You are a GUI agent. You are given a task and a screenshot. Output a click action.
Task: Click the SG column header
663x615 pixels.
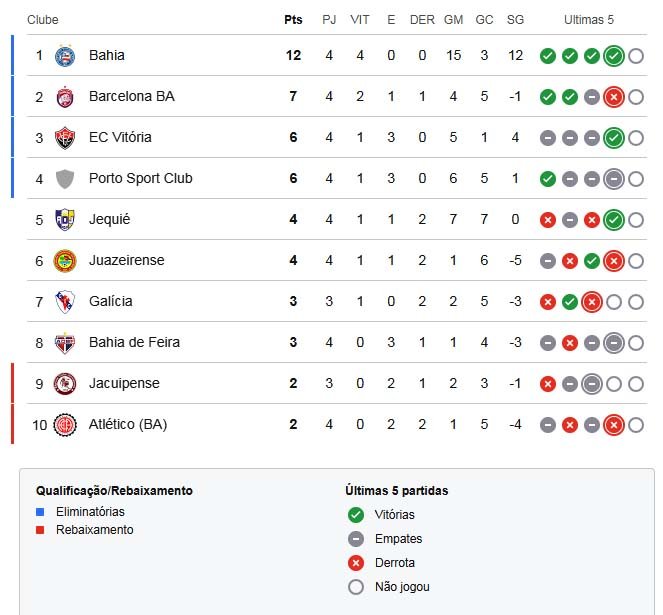click(x=515, y=20)
